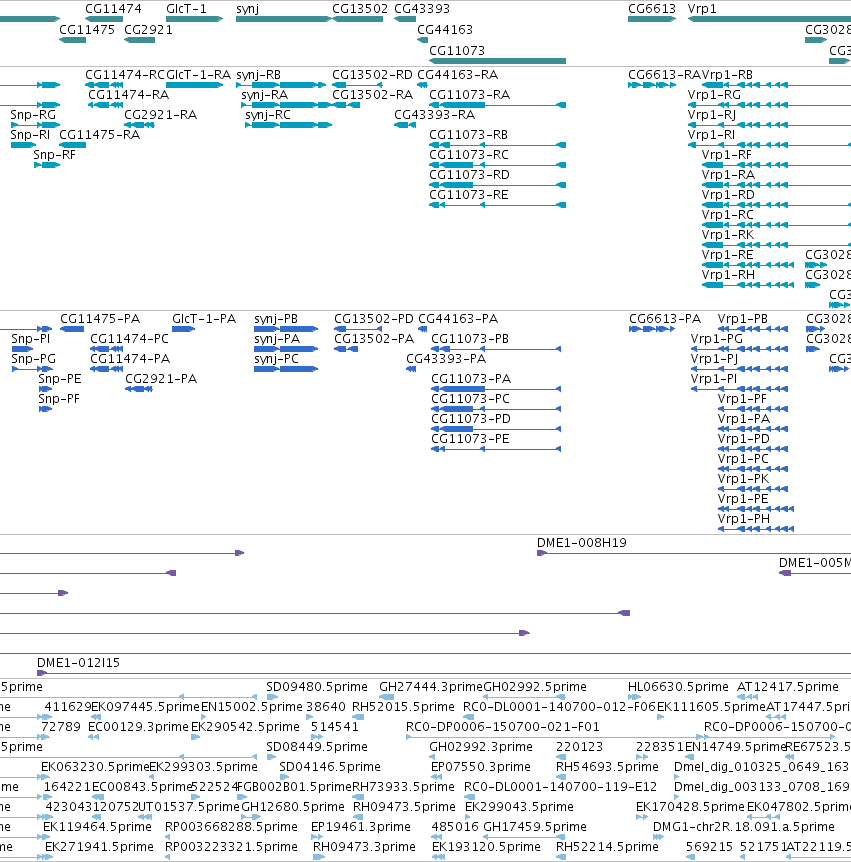Image resolution: width=851 pixels, height=862 pixels.
Task: Click the CG11475 gene feature
Action: (x=73, y=40)
